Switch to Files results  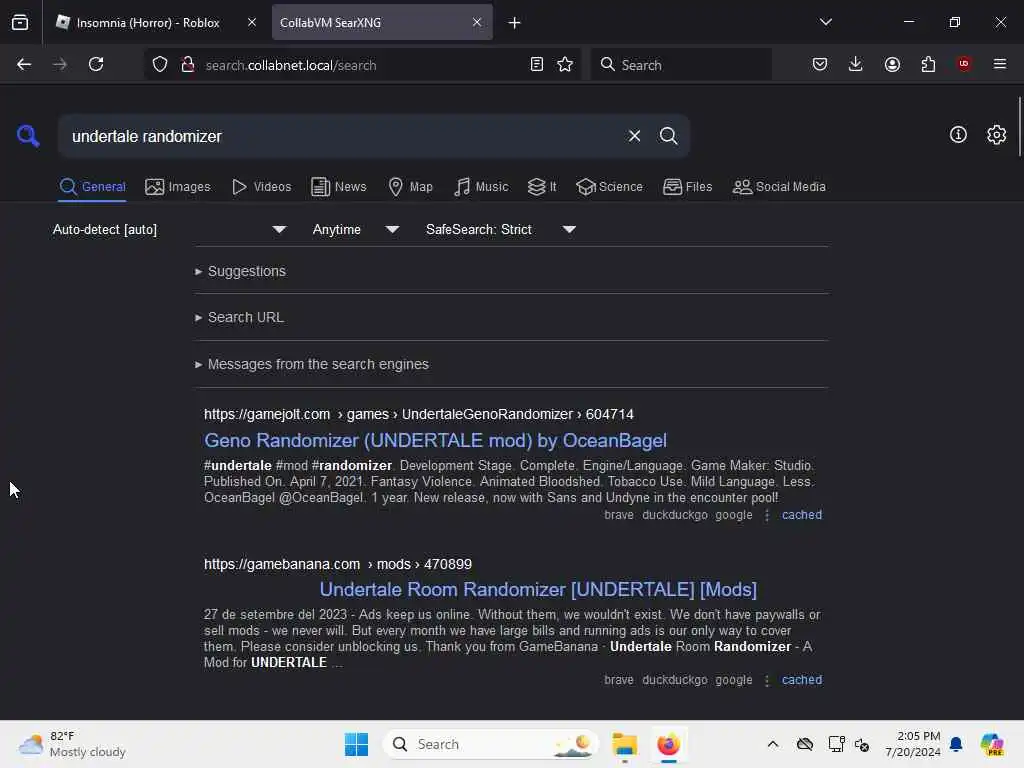tap(687, 187)
